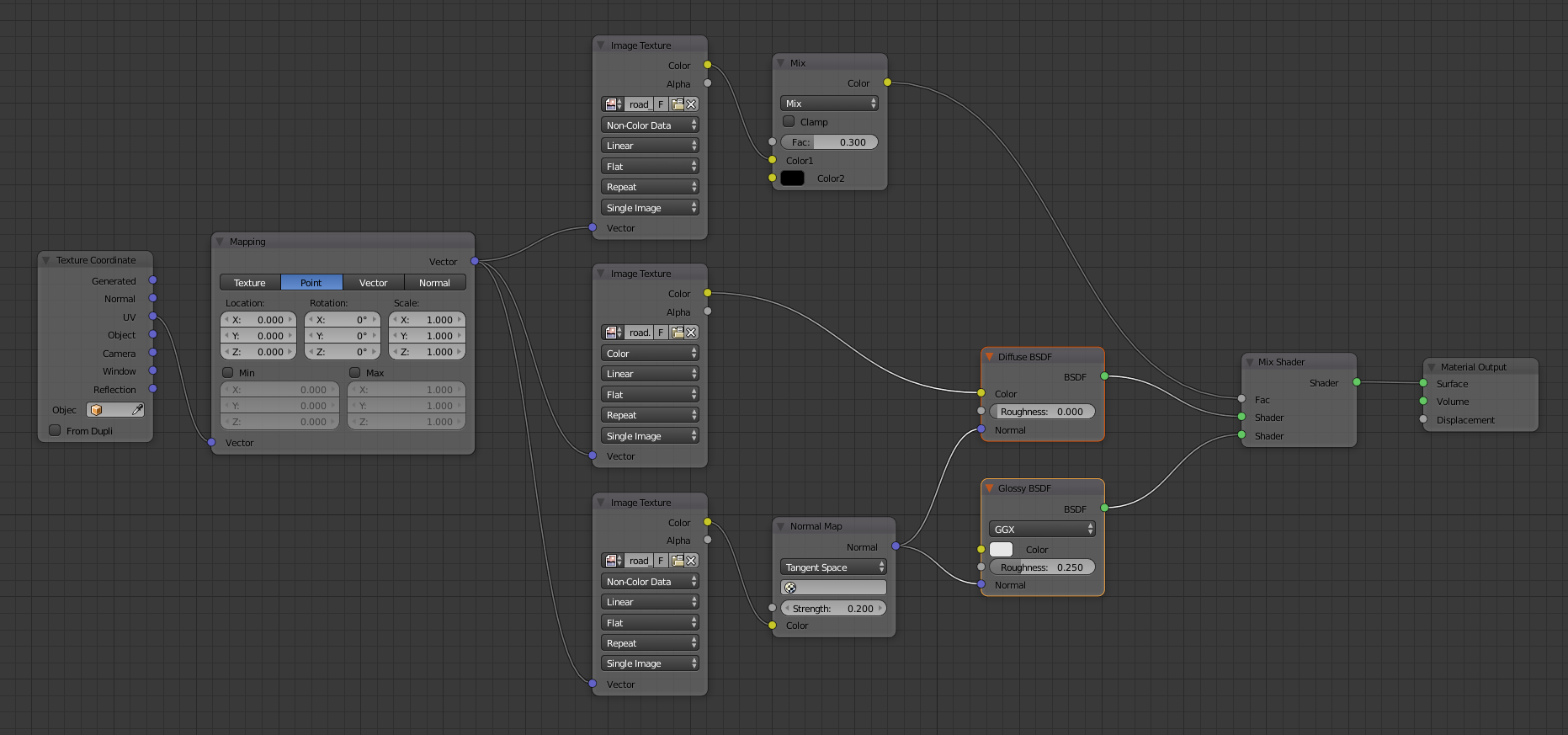Enable Min checkbox in Mapping node

click(x=227, y=372)
